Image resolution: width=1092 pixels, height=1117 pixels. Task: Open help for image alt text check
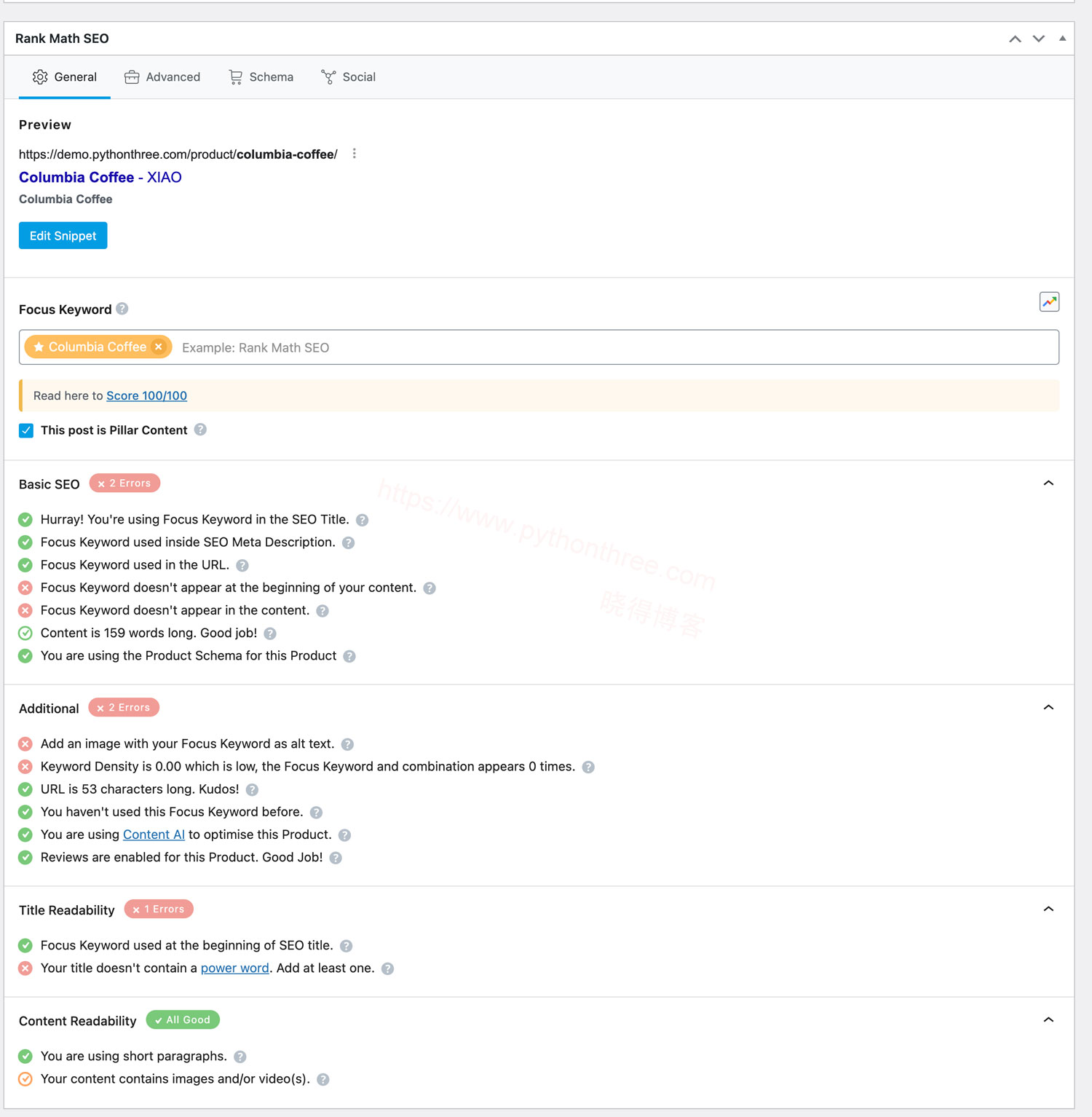coord(347,744)
